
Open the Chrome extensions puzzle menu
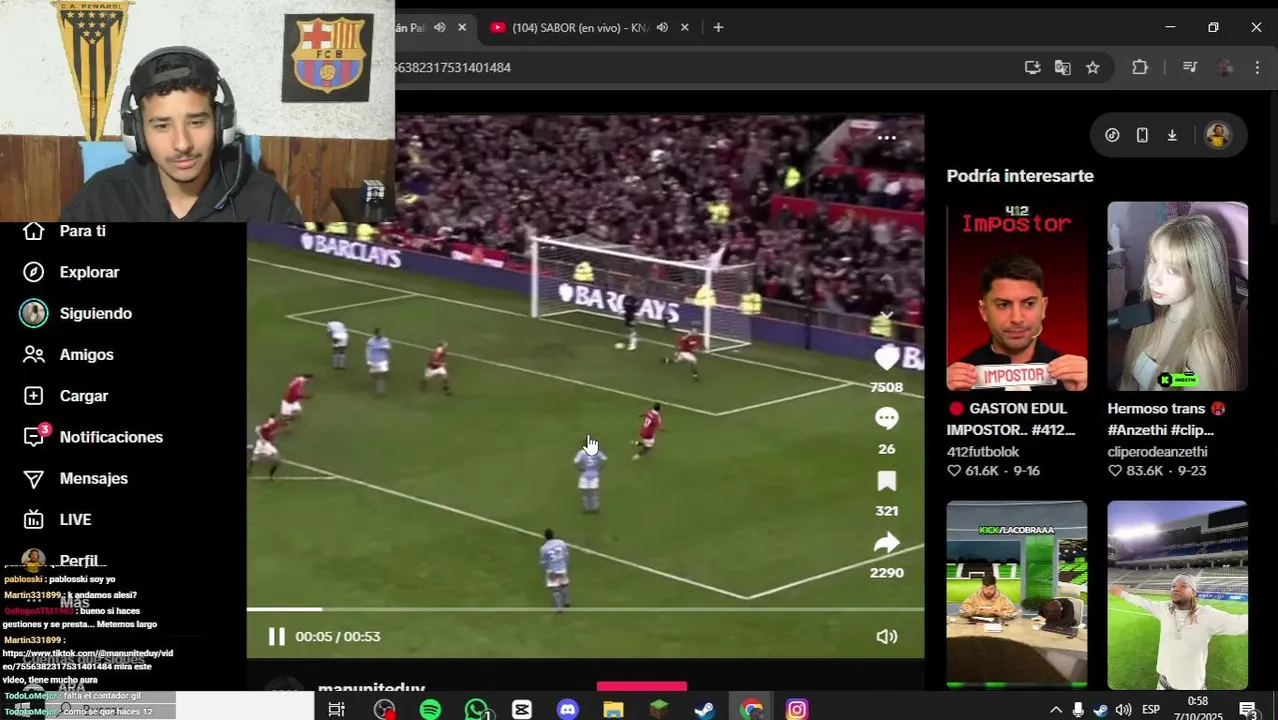(1140, 68)
